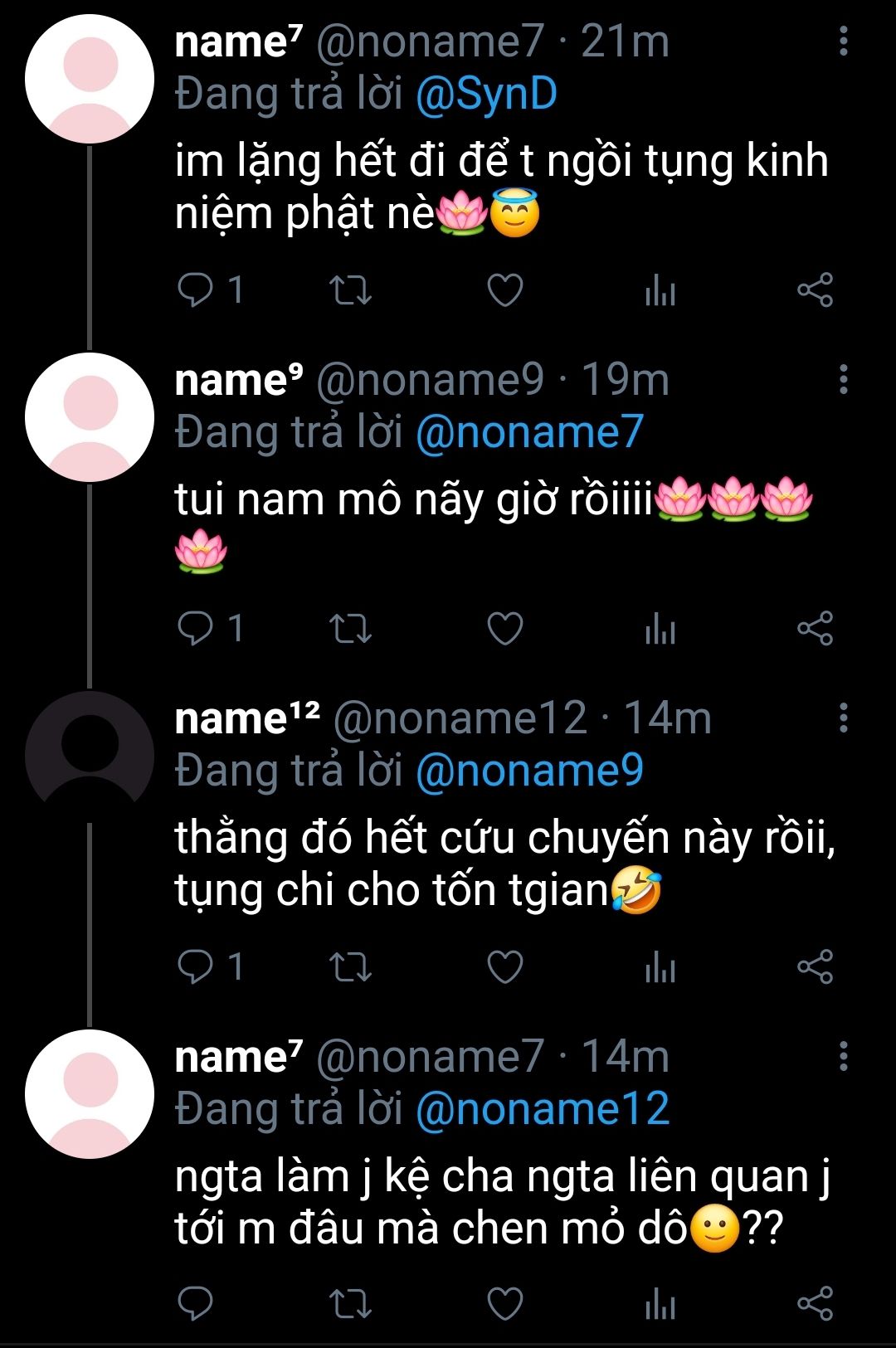View analytics for noname12's tweet

(660, 967)
